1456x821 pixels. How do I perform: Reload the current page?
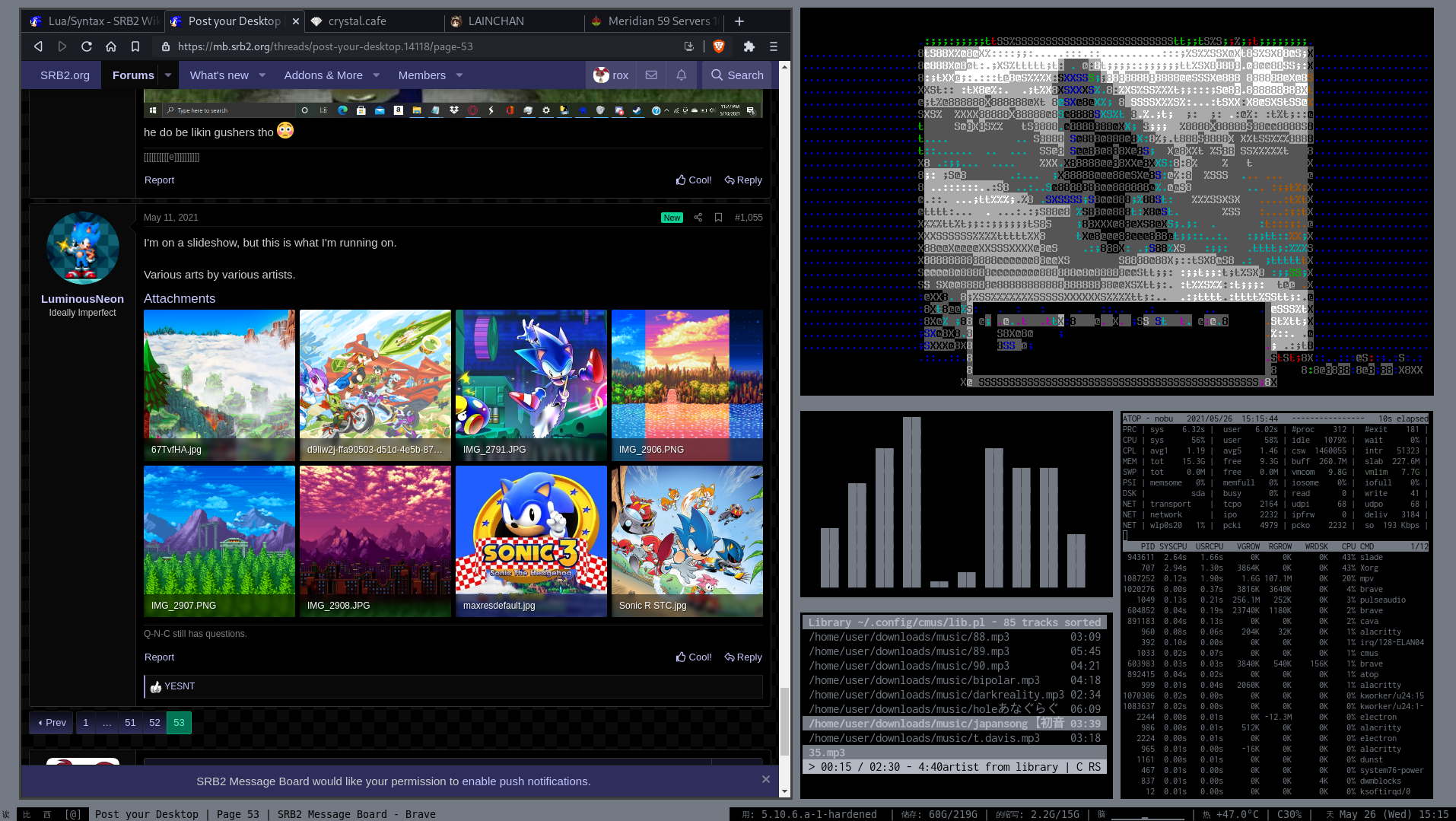click(87, 46)
